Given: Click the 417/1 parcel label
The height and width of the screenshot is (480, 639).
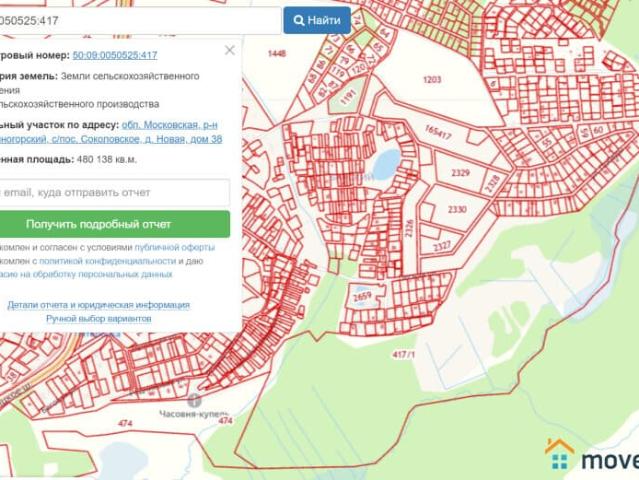Looking at the screenshot, I should tap(403, 354).
